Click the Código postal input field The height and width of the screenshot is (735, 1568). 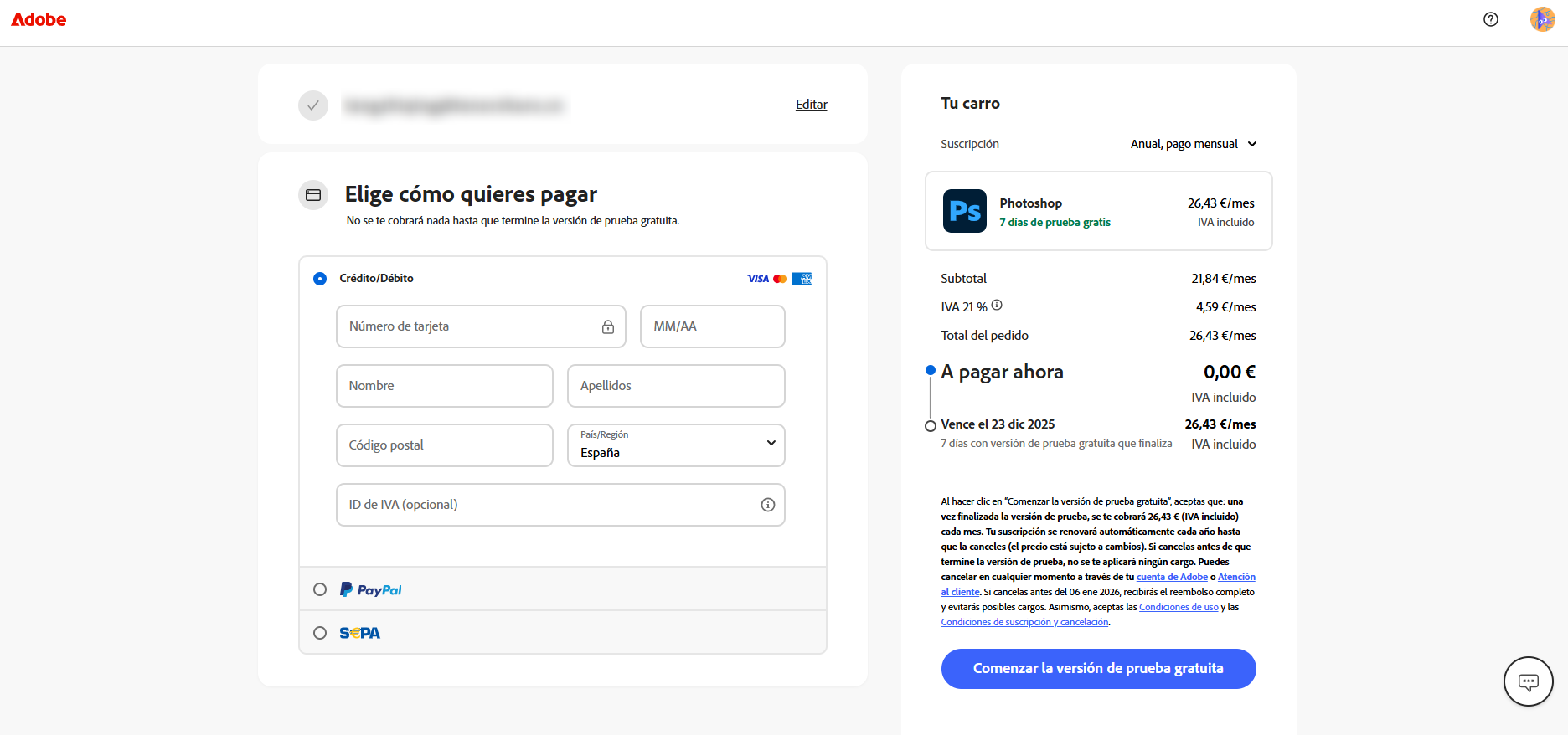click(x=444, y=445)
